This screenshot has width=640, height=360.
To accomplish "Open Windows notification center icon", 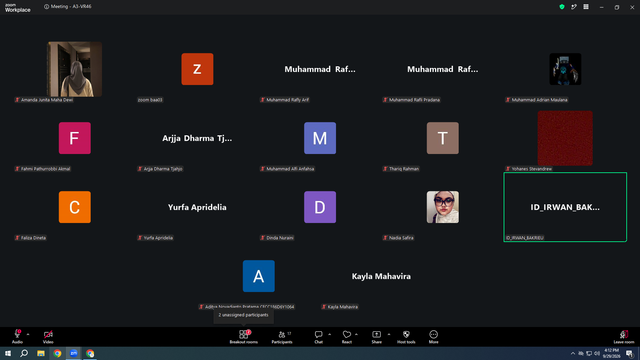I will 630,353.
